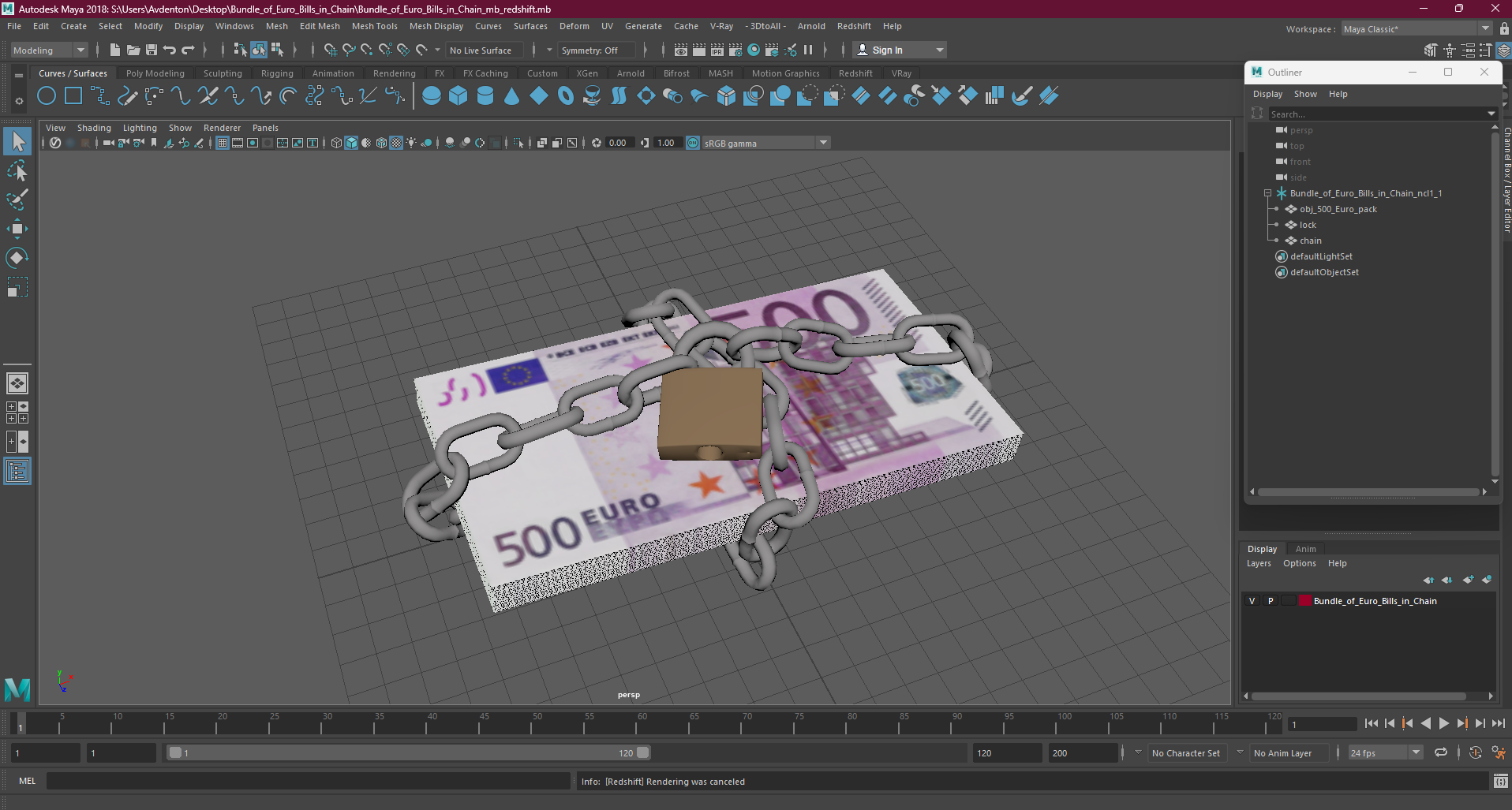Activate the Rotate tool
Viewport: 1512px width, 810px height.
coord(17,258)
